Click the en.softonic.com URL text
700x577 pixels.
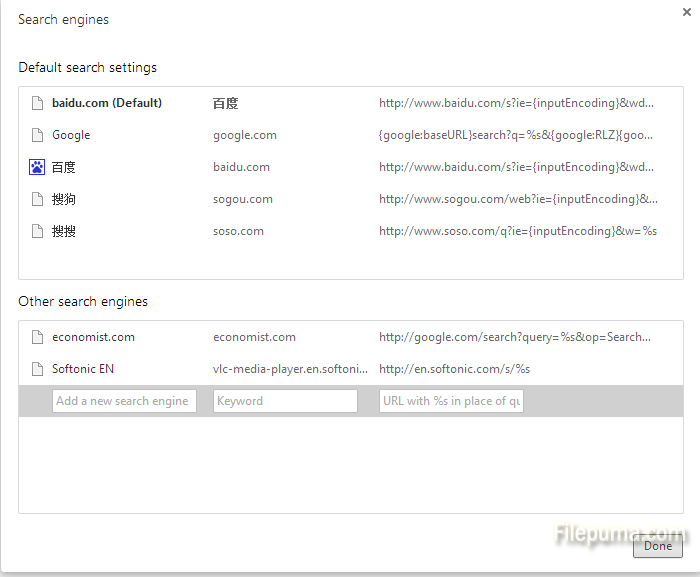click(x=454, y=369)
